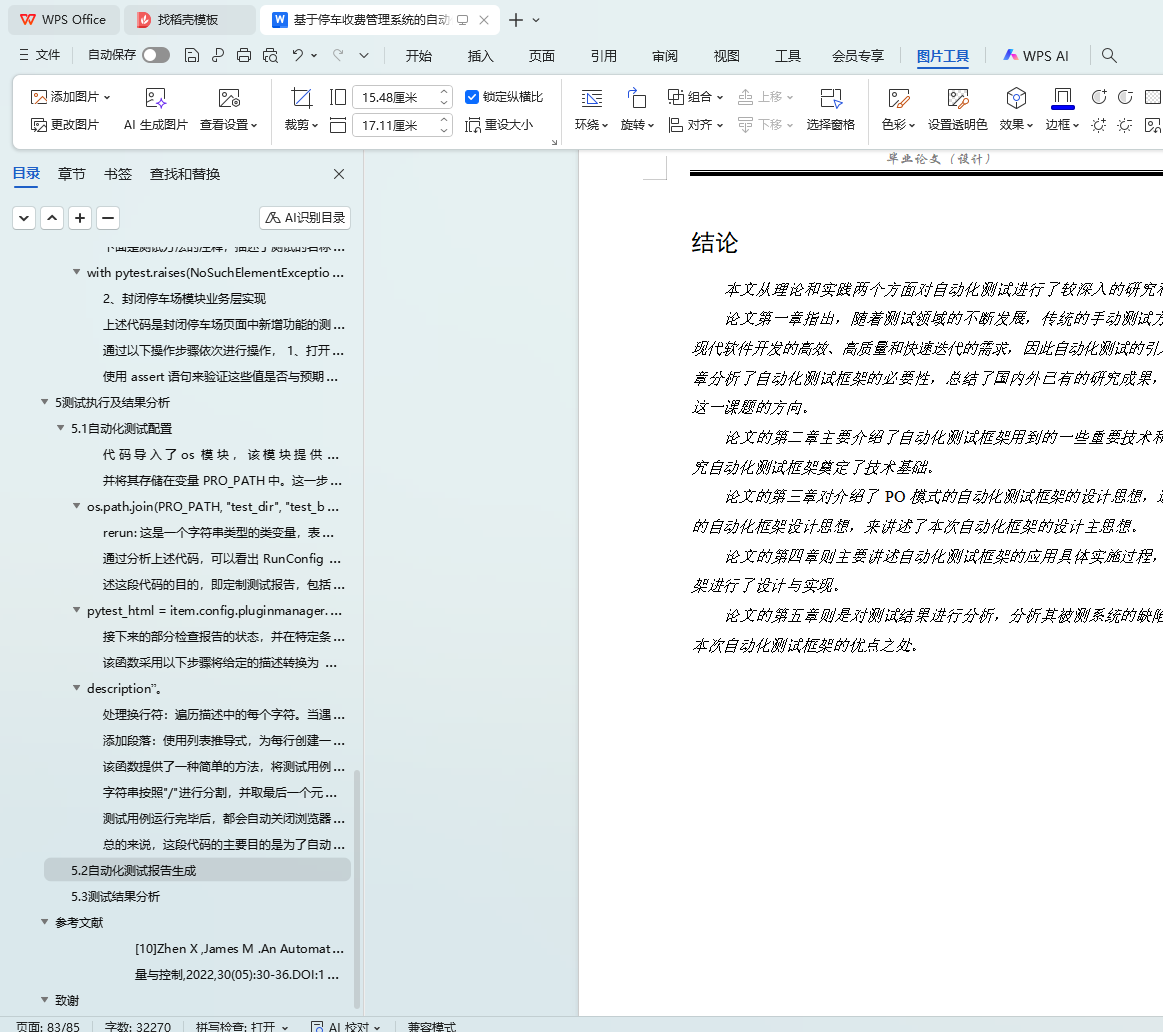Screen dimensions: 1163x1032
Task: Go to 5.3测试结果分析 heading
Action: [115, 896]
